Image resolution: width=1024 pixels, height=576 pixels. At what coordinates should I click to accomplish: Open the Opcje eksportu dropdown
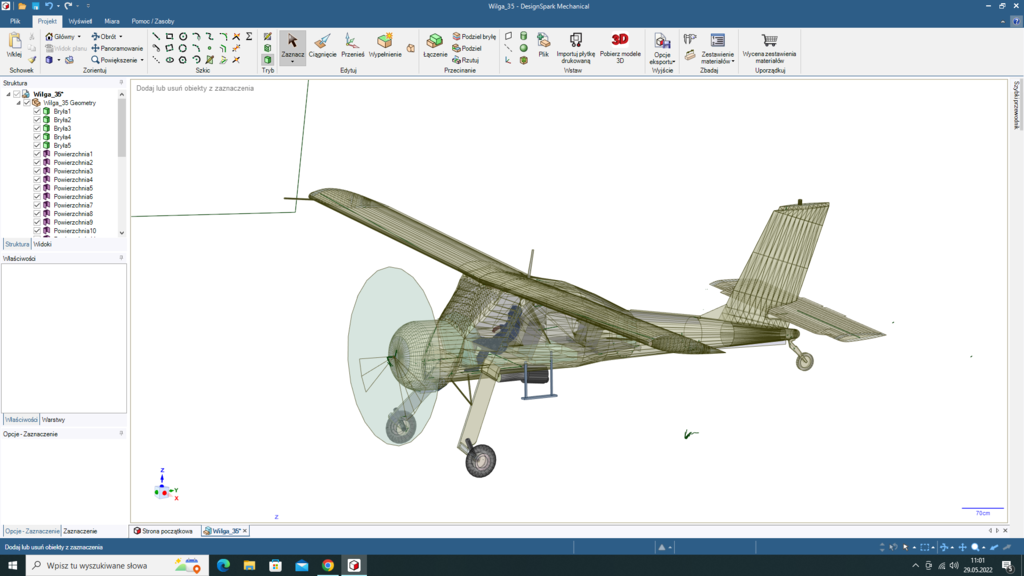tap(662, 60)
